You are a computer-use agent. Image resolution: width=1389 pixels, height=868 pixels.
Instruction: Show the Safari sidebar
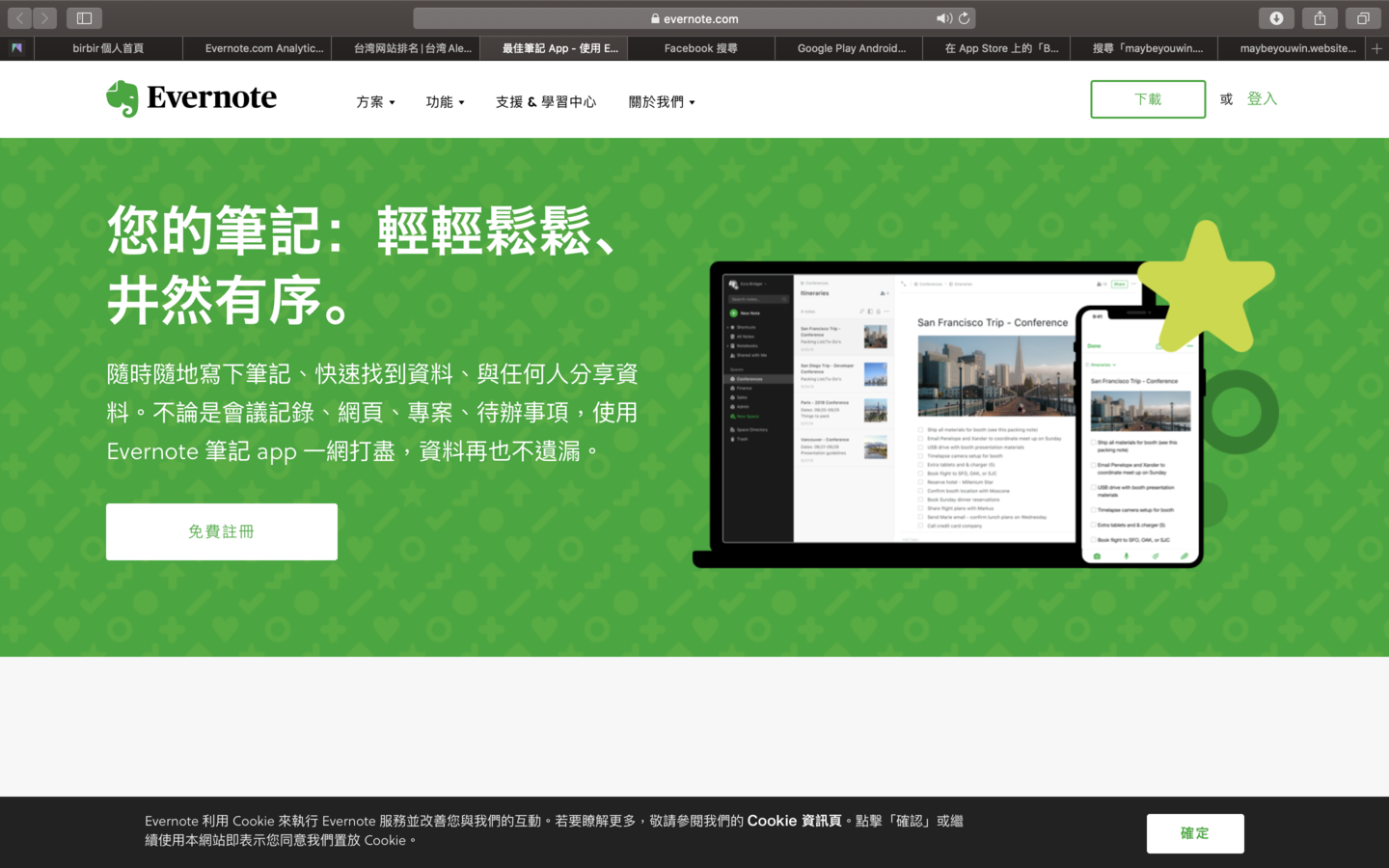[x=84, y=18]
